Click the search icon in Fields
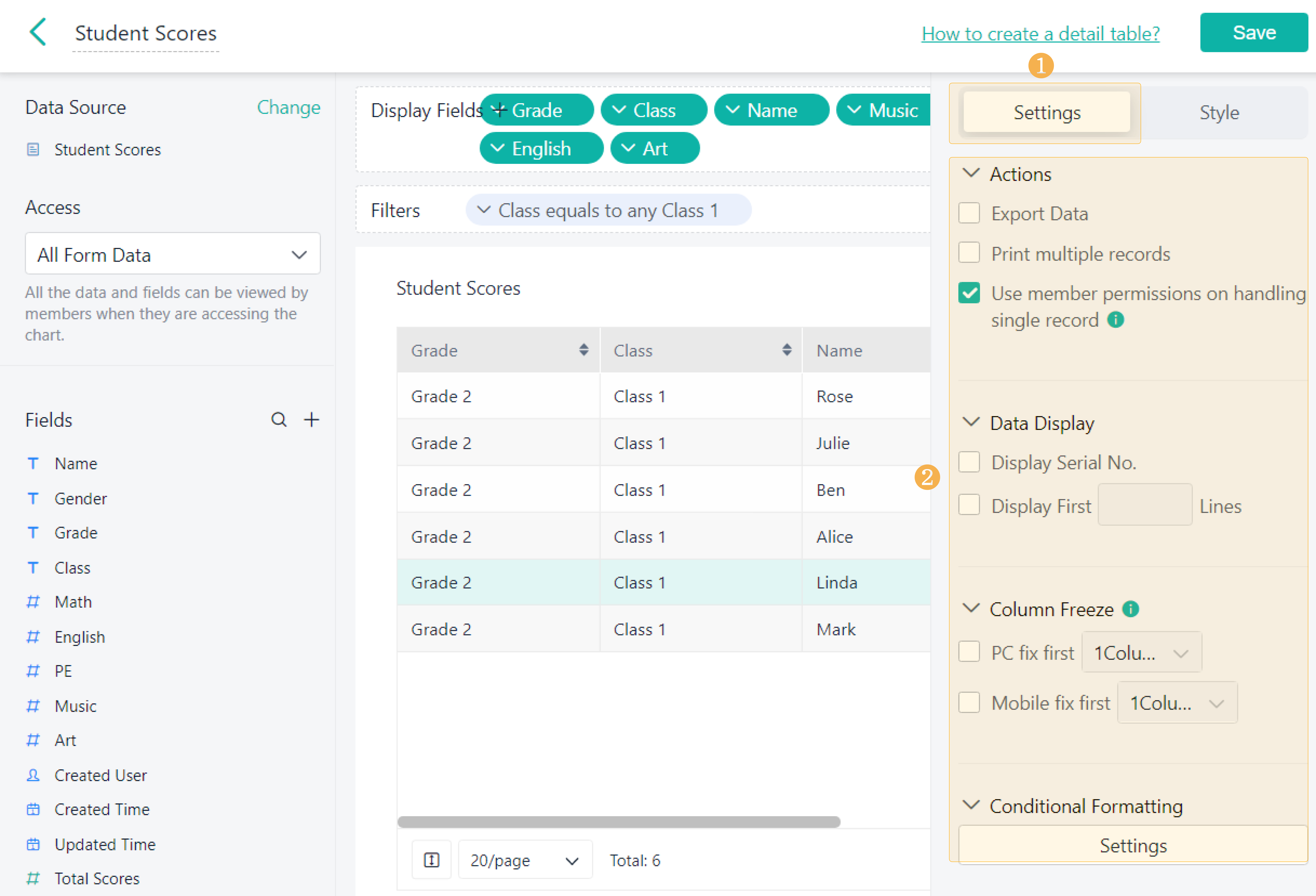 pos(279,419)
